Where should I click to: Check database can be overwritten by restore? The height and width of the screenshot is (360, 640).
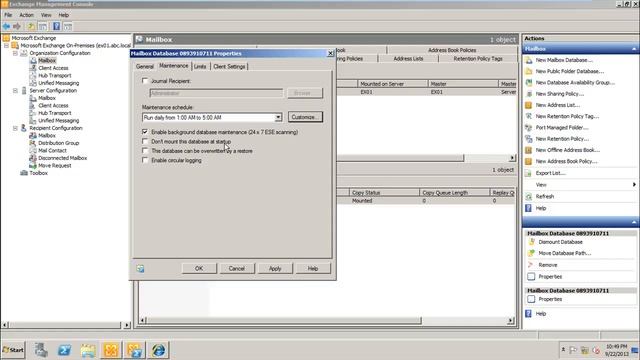pyautogui.click(x=145, y=151)
